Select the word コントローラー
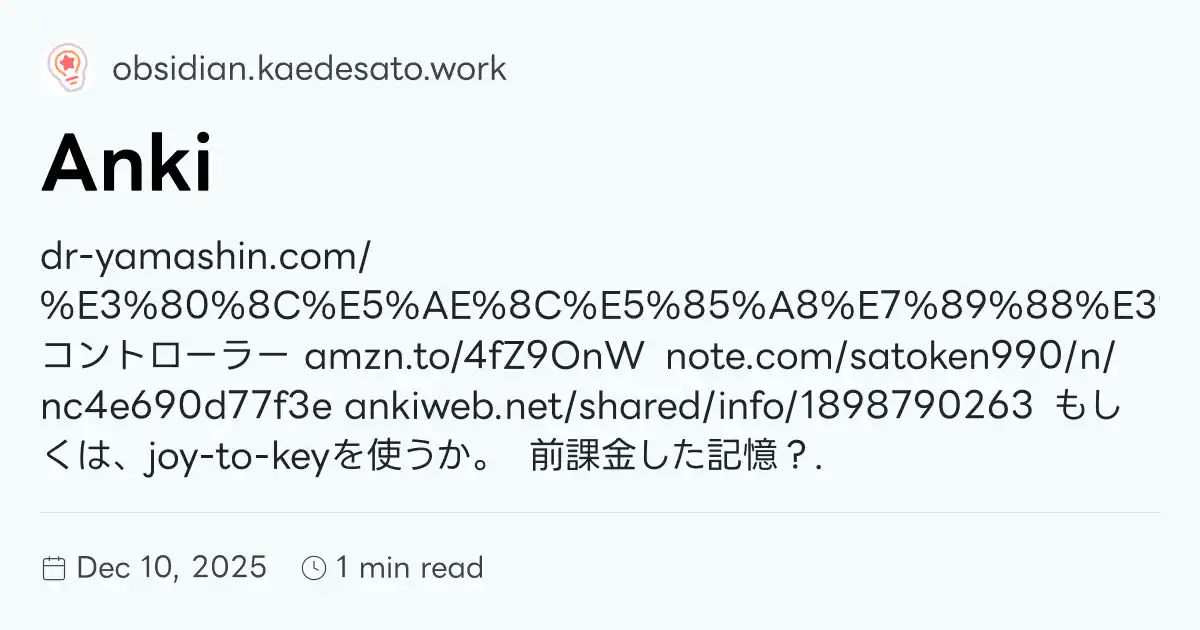This screenshot has height=630, width=1200. [x=166, y=356]
